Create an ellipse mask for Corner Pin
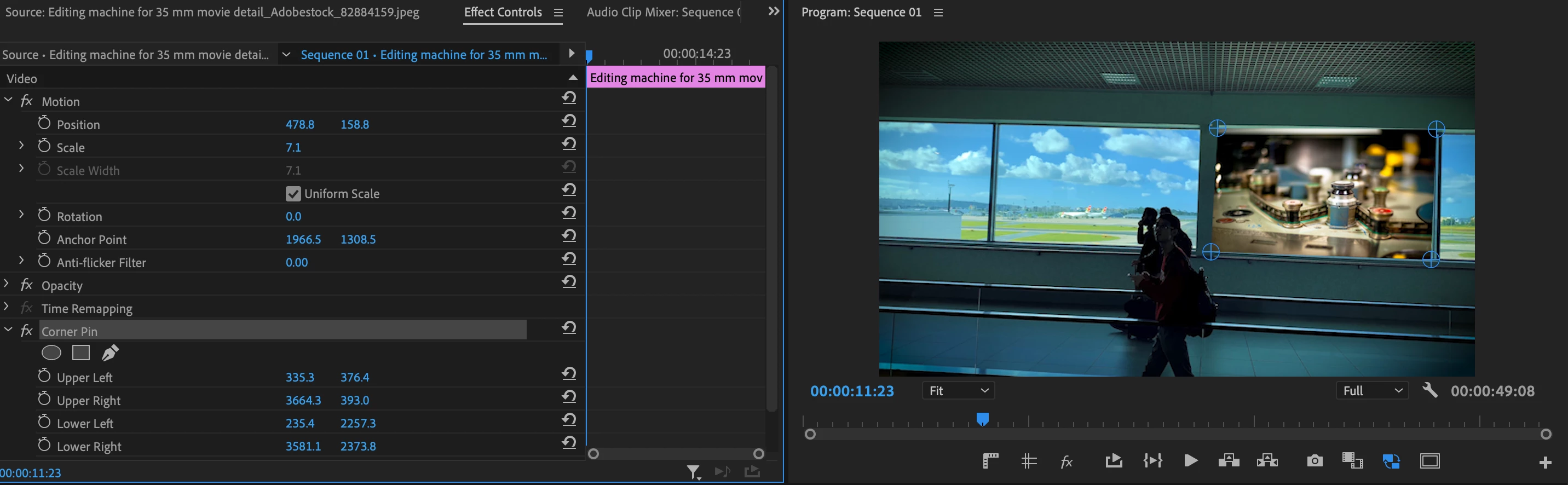 coord(51,353)
